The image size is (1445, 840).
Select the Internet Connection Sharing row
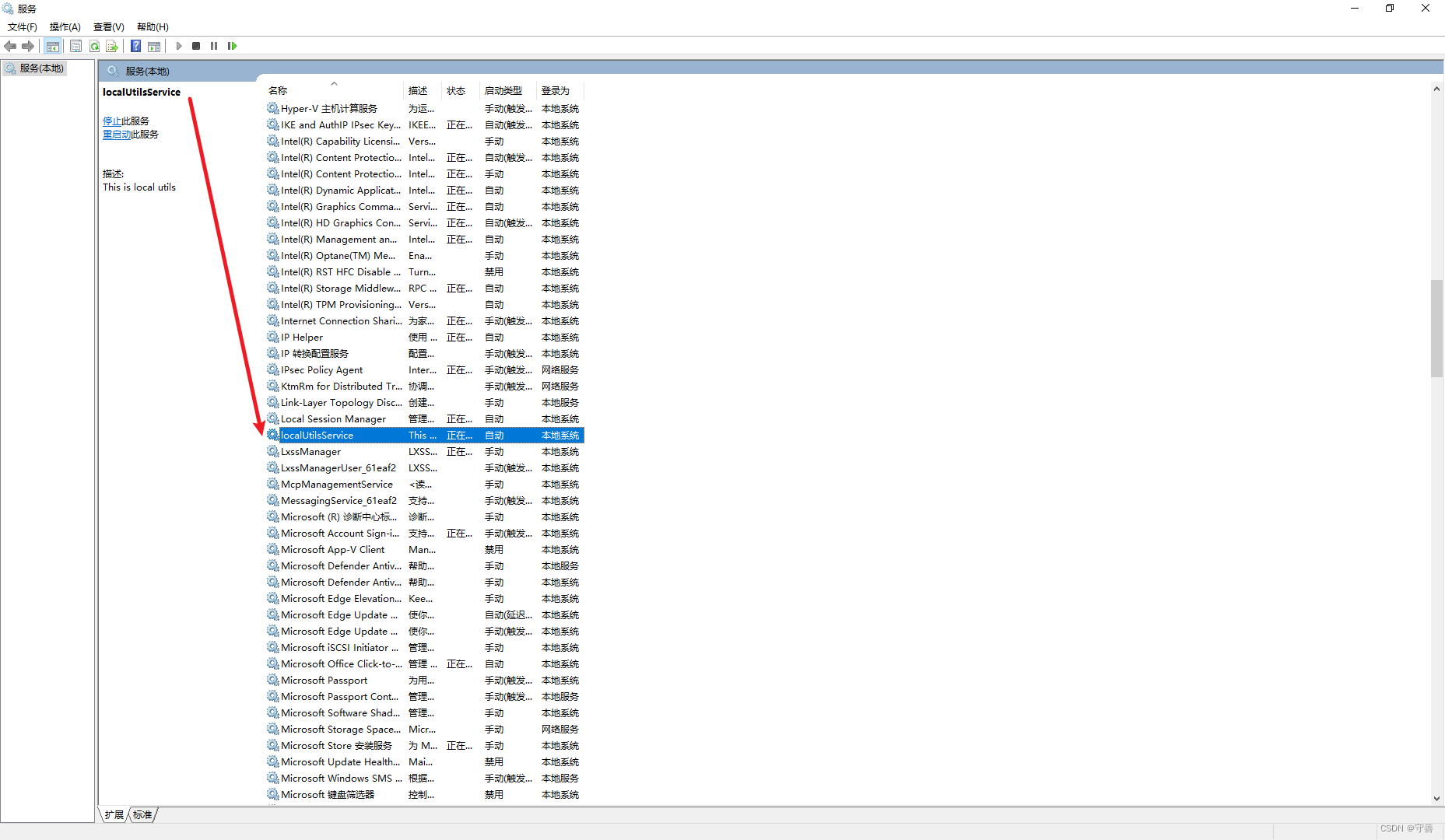click(424, 321)
